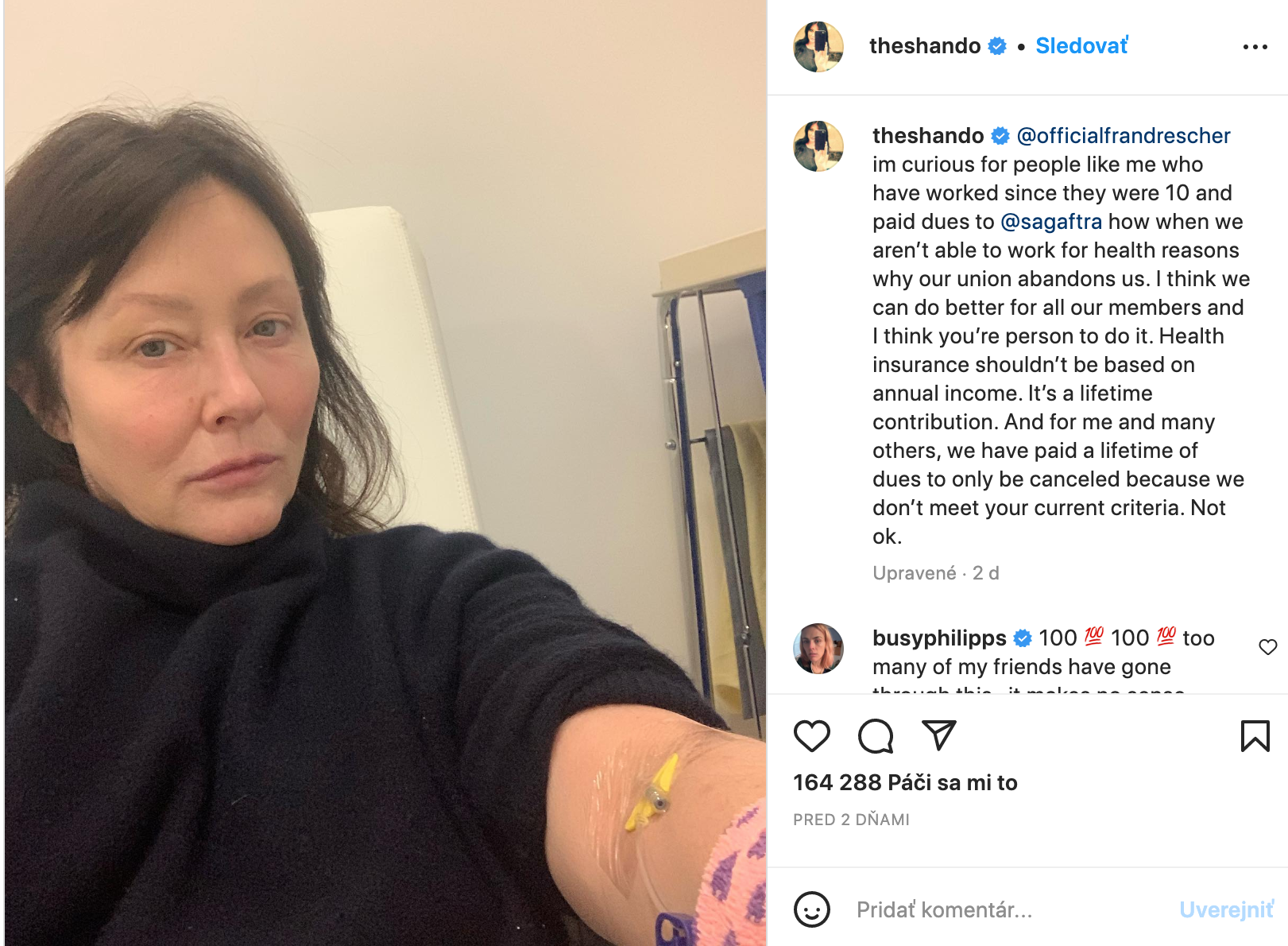1288x946 pixels.
Task: Open the emoji picker smiley icon
Action: 811,909
